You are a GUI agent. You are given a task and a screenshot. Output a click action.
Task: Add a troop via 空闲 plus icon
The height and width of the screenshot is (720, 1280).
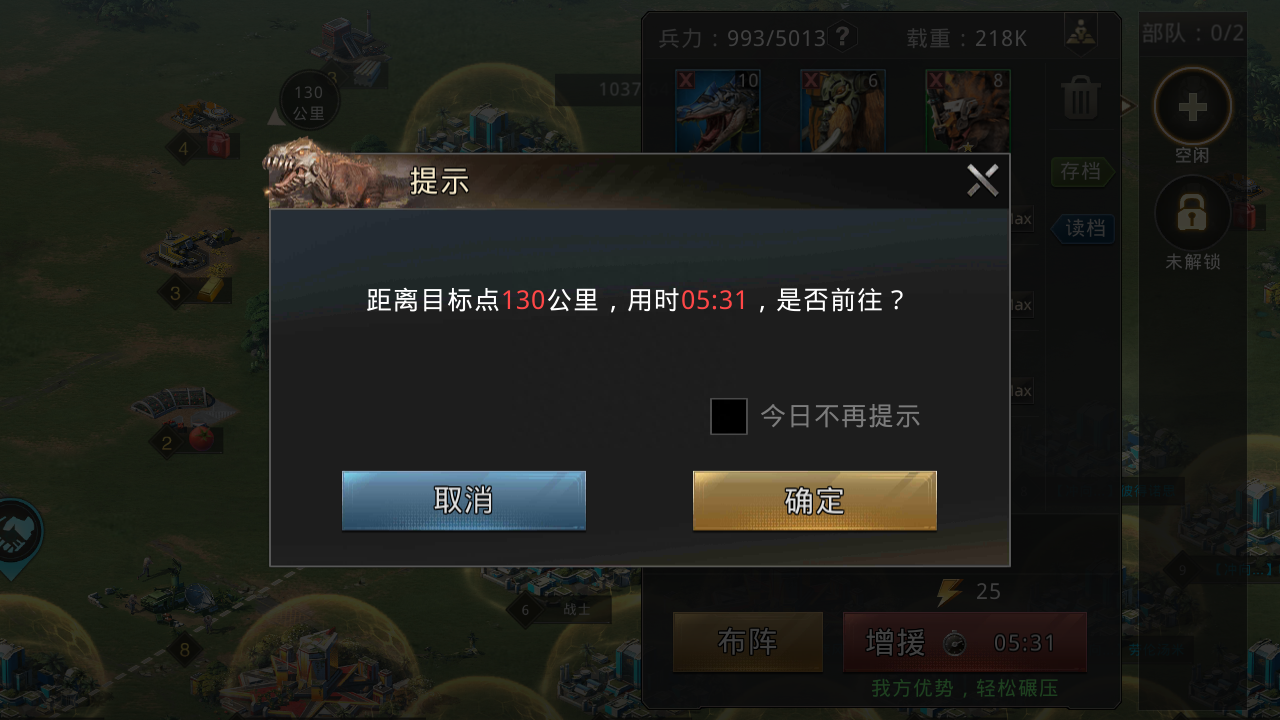click(1193, 107)
